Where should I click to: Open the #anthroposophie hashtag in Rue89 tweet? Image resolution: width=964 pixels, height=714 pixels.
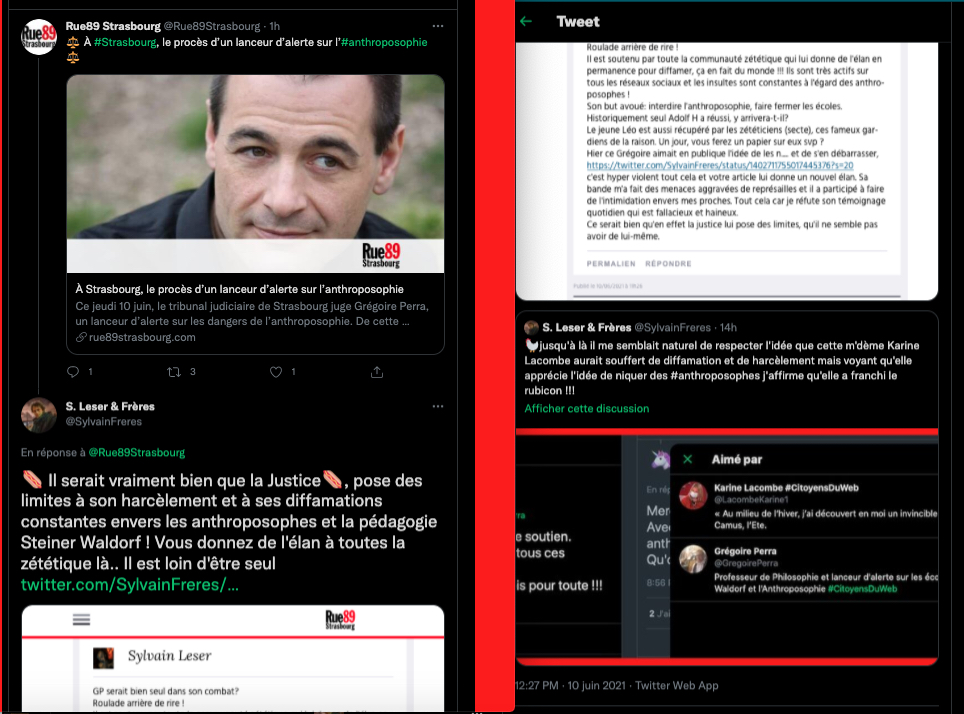click(383, 42)
